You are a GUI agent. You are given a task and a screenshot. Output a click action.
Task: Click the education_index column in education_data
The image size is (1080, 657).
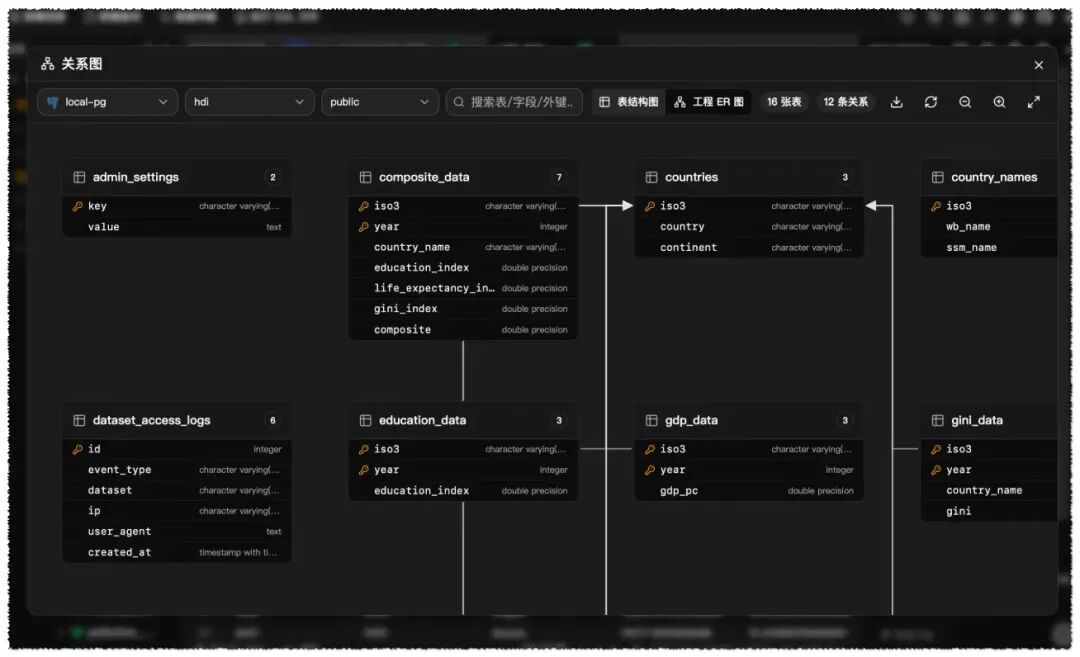point(463,490)
